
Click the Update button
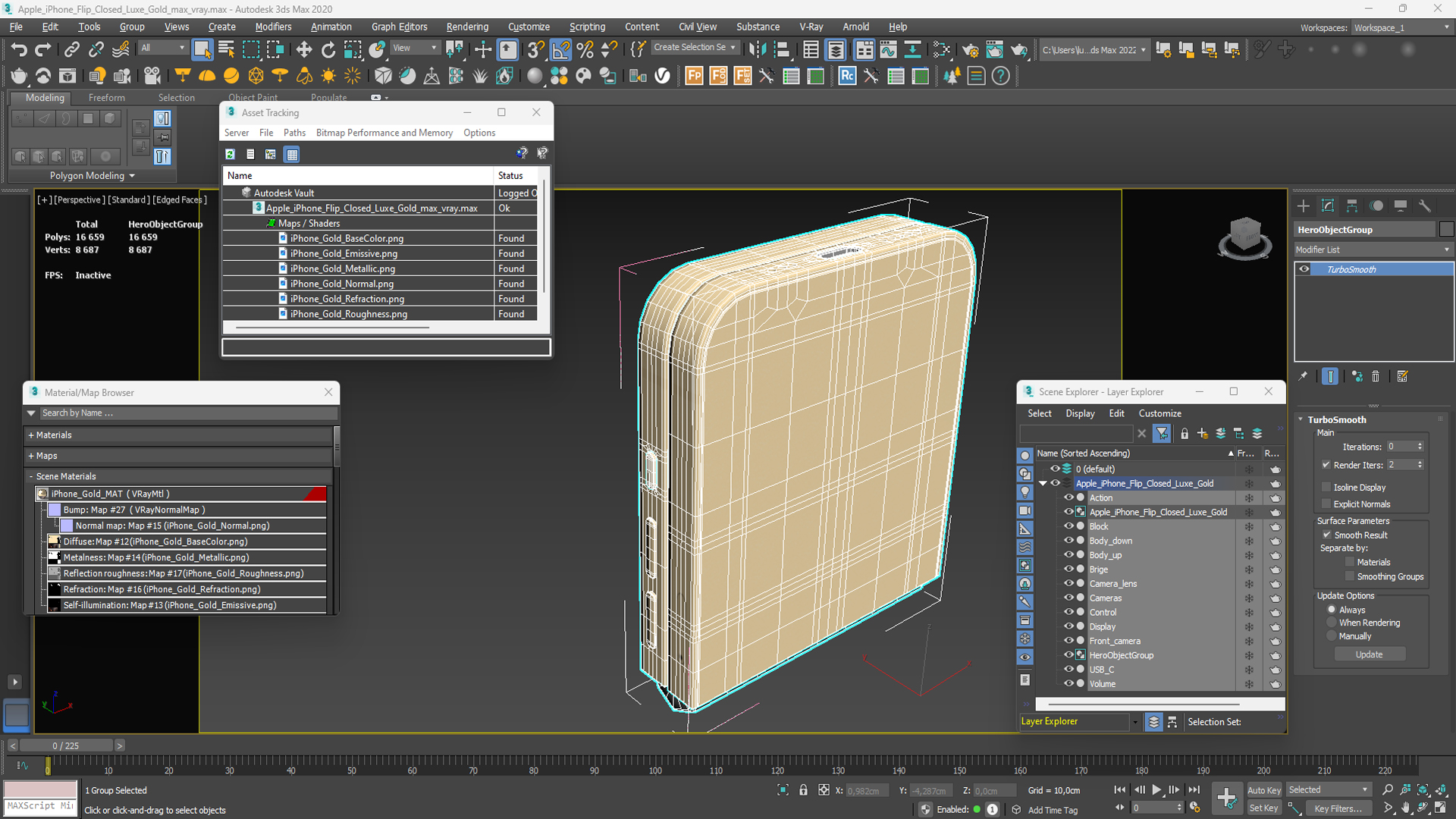point(1370,654)
